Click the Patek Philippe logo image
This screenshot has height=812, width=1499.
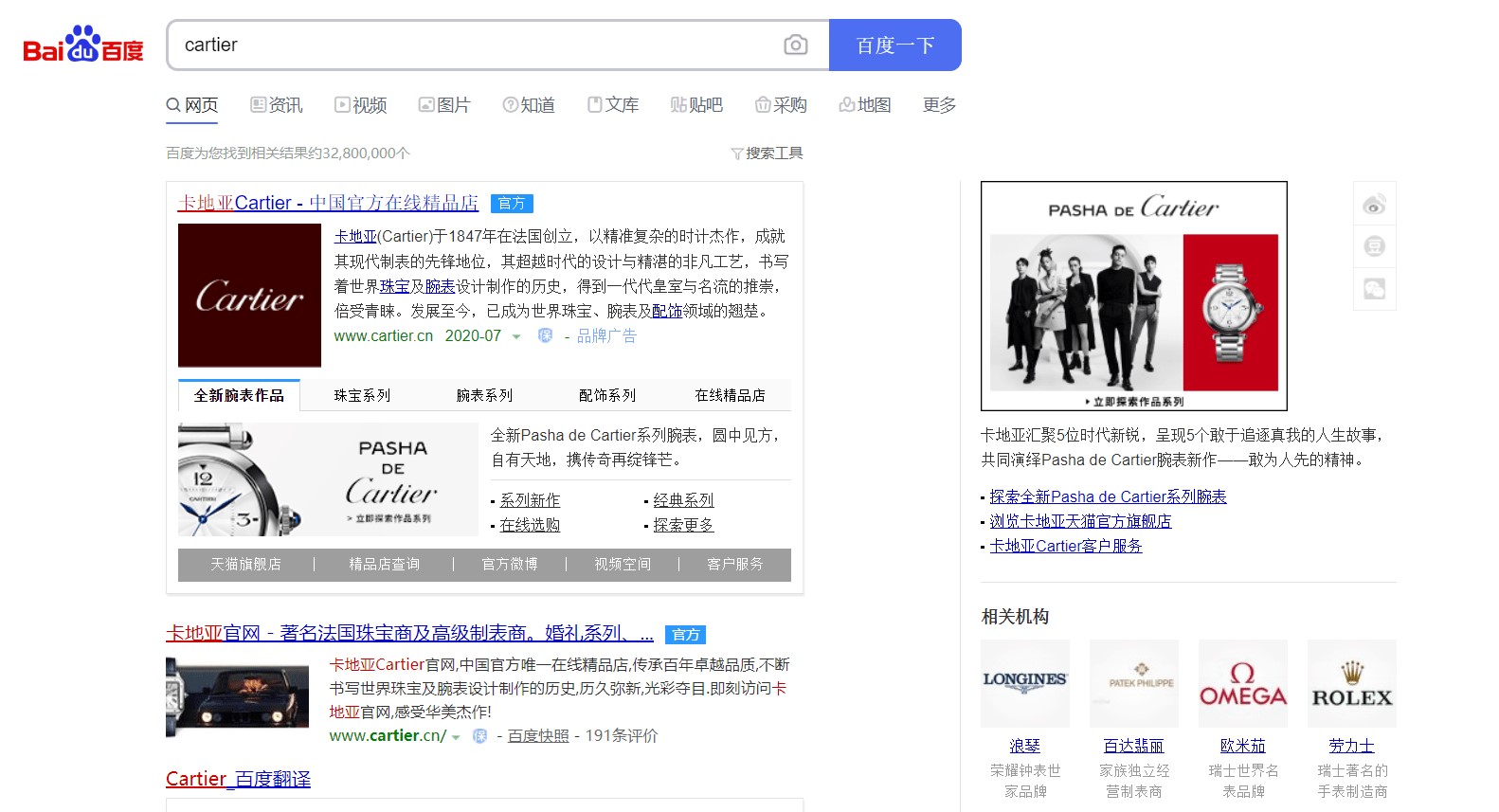pyautogui.click(x=1134, y=684)
